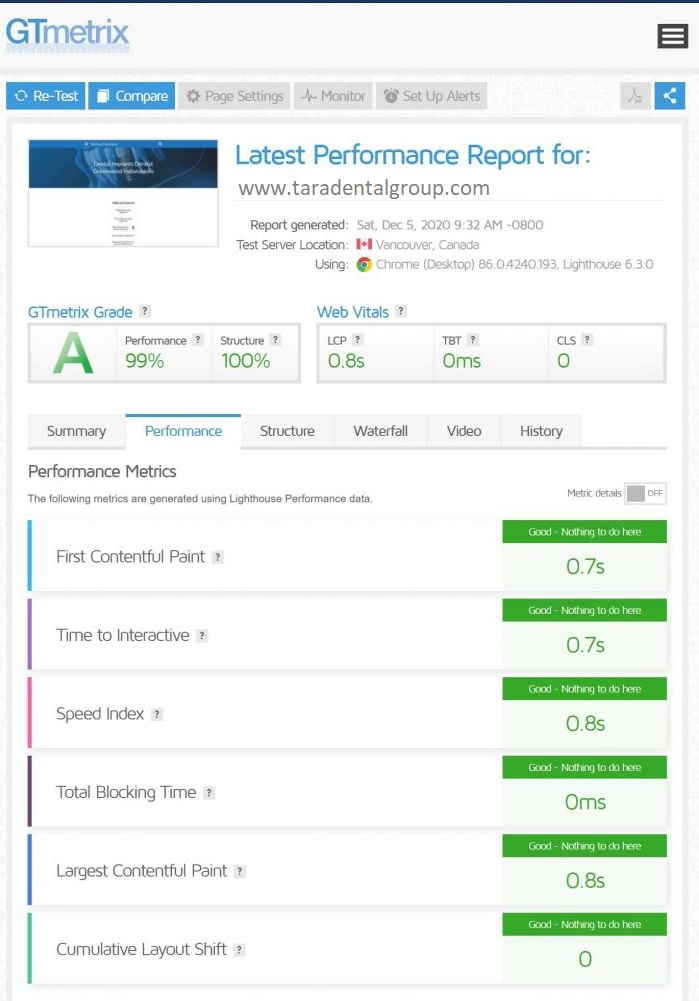Click the PDF download icon
This screenshot has width=699, height=1001.
click(x=635, y=96)
